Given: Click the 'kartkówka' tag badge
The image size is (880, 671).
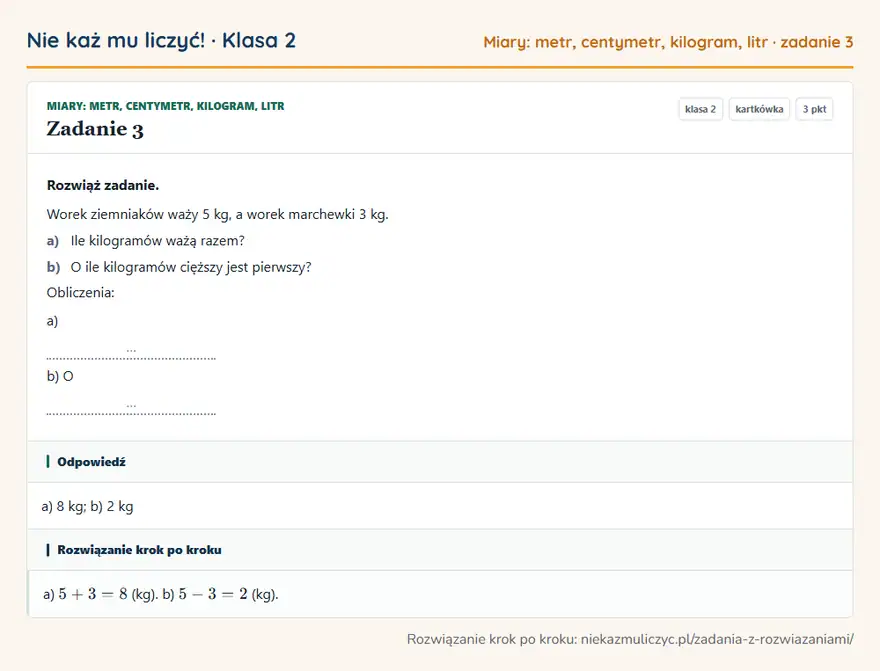Looking at the screenshot, I should tap(759, 109).
